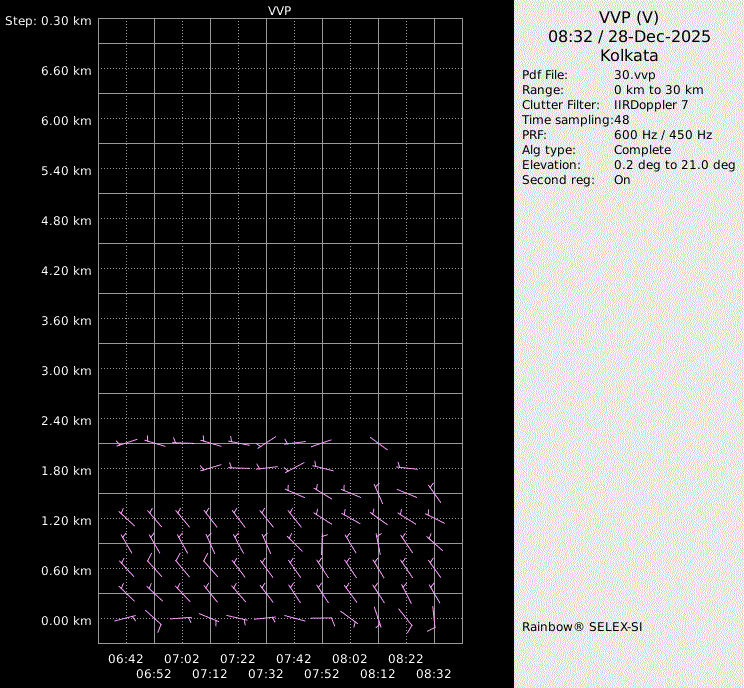Click the 1.20 km axis label
This screenshot has width=744, height=688.
pos(66,520)
